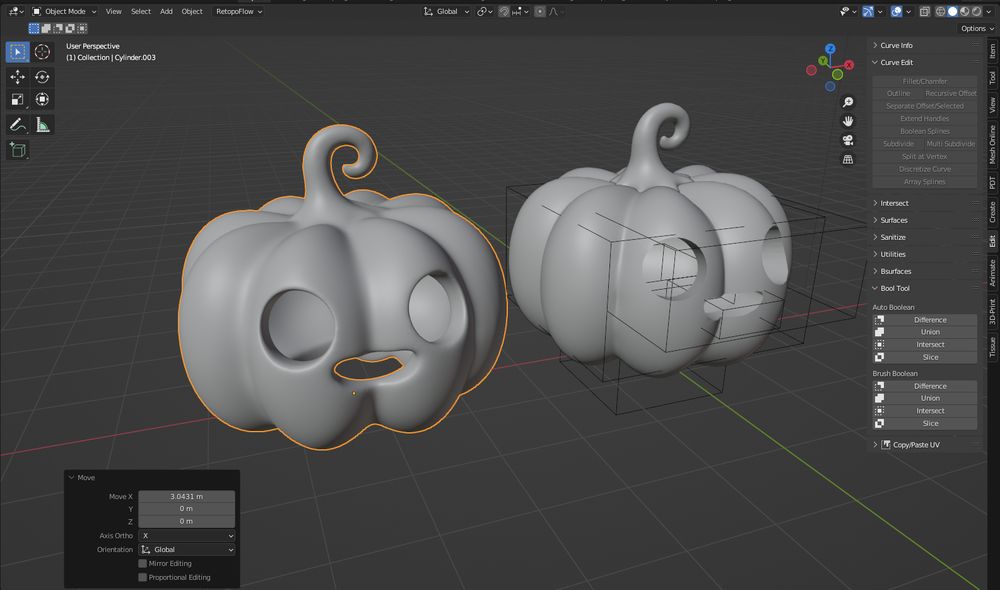1000x590 pixels.
Task: Select the Measure tool
Action: coord(42,124)
